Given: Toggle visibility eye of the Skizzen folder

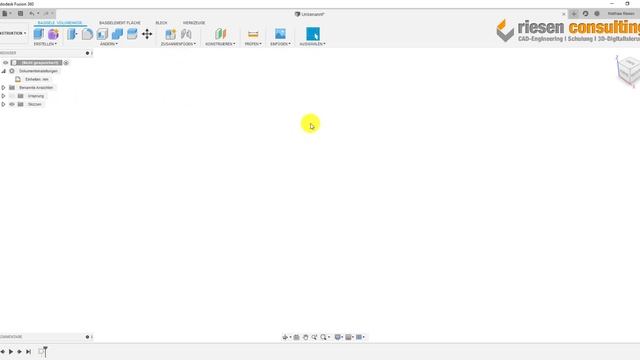Looking at the screenshot, I should click(12, 104).
